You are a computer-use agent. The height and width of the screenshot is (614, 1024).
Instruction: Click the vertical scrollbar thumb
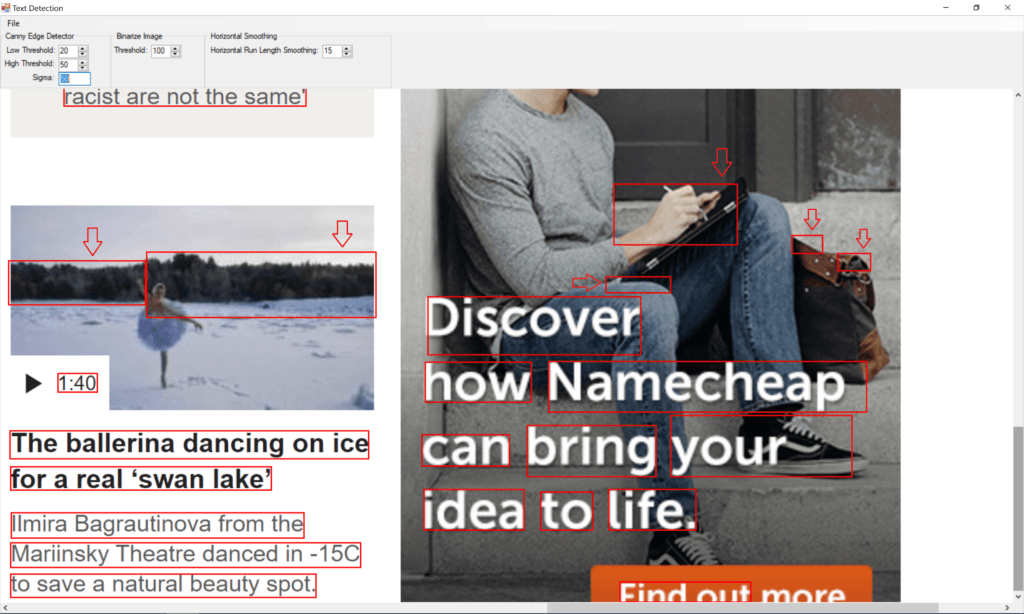[1018, 510]
